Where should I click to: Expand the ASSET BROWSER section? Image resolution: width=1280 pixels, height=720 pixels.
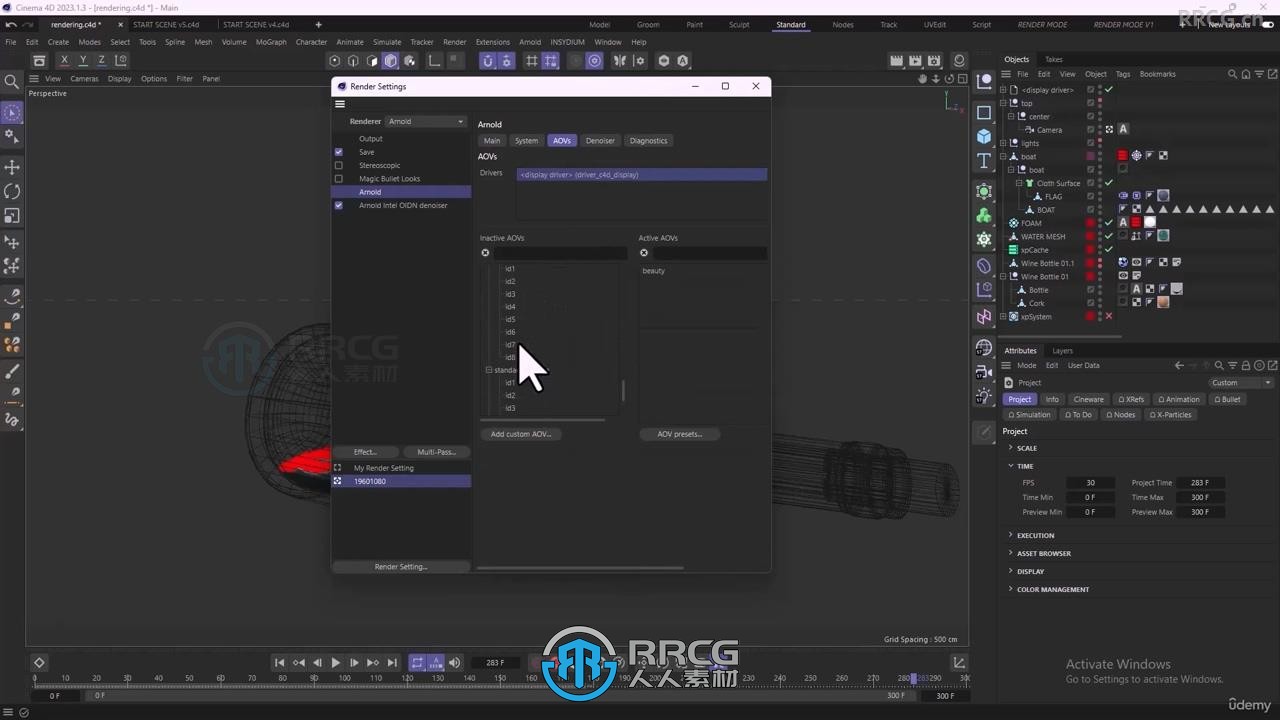[x=1011, y=553]
